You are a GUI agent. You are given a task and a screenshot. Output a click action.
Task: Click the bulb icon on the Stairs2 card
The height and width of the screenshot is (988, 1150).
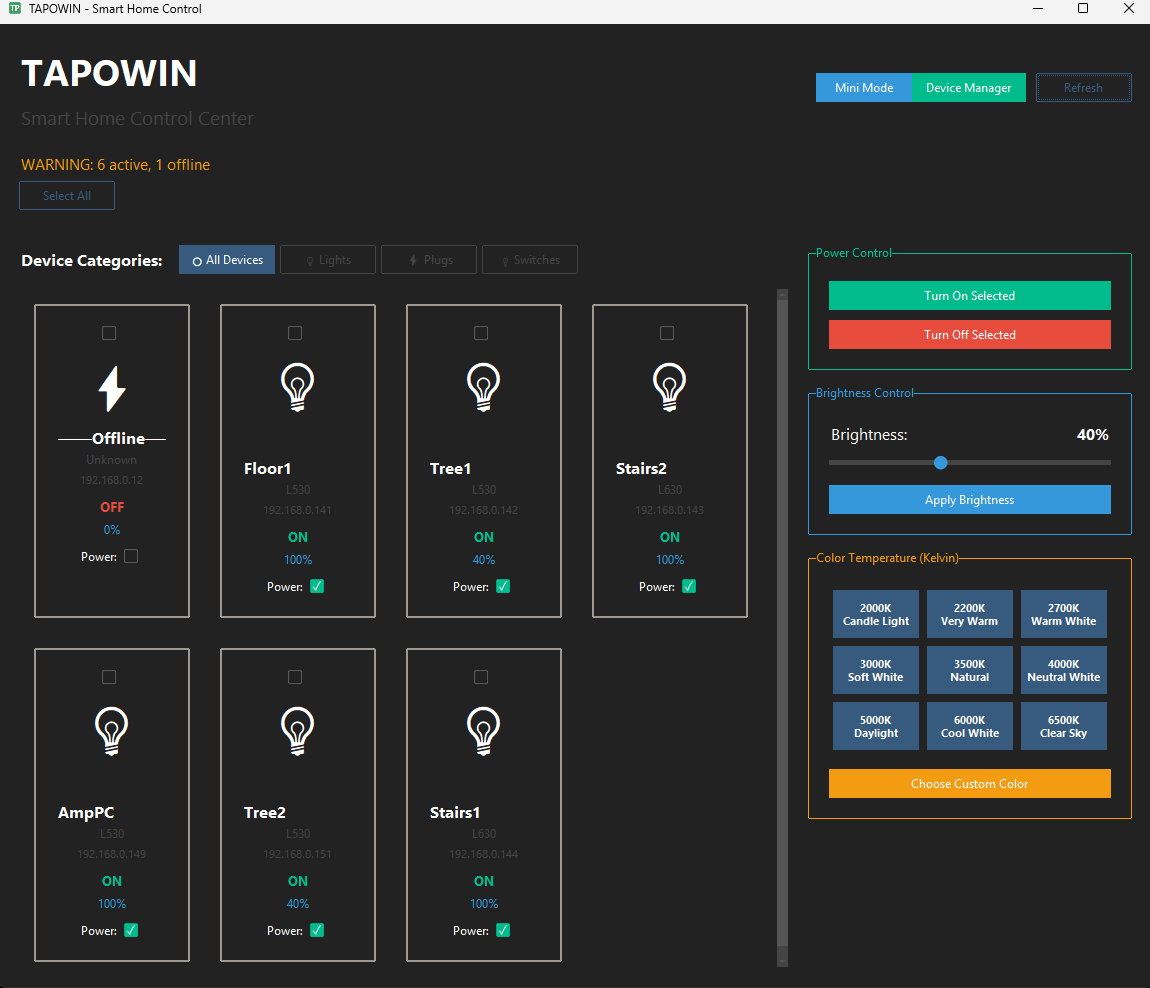click(669, 387)
